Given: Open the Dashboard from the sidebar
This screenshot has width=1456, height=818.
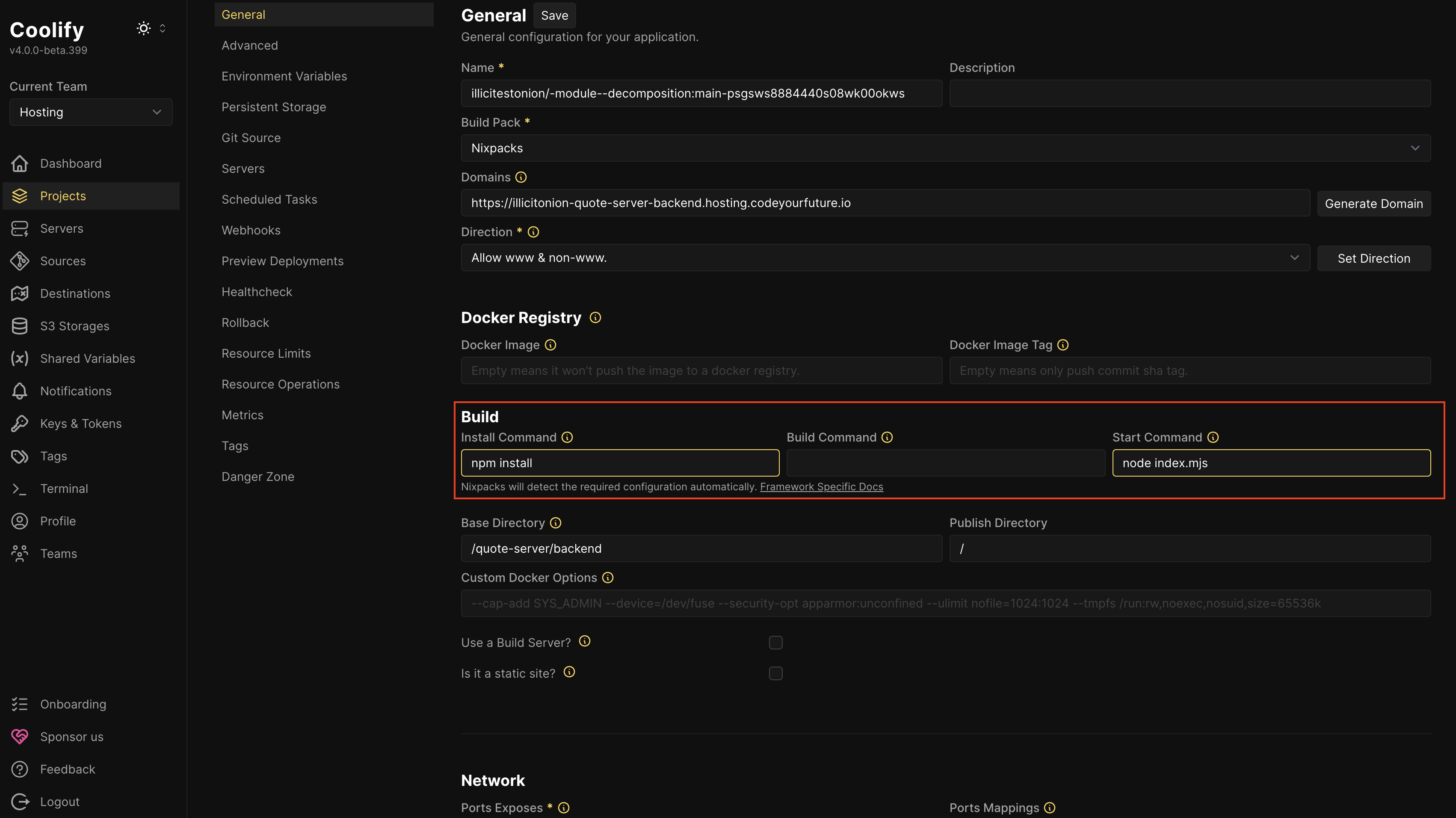Looking at the screenshot, I should (71, 163).
